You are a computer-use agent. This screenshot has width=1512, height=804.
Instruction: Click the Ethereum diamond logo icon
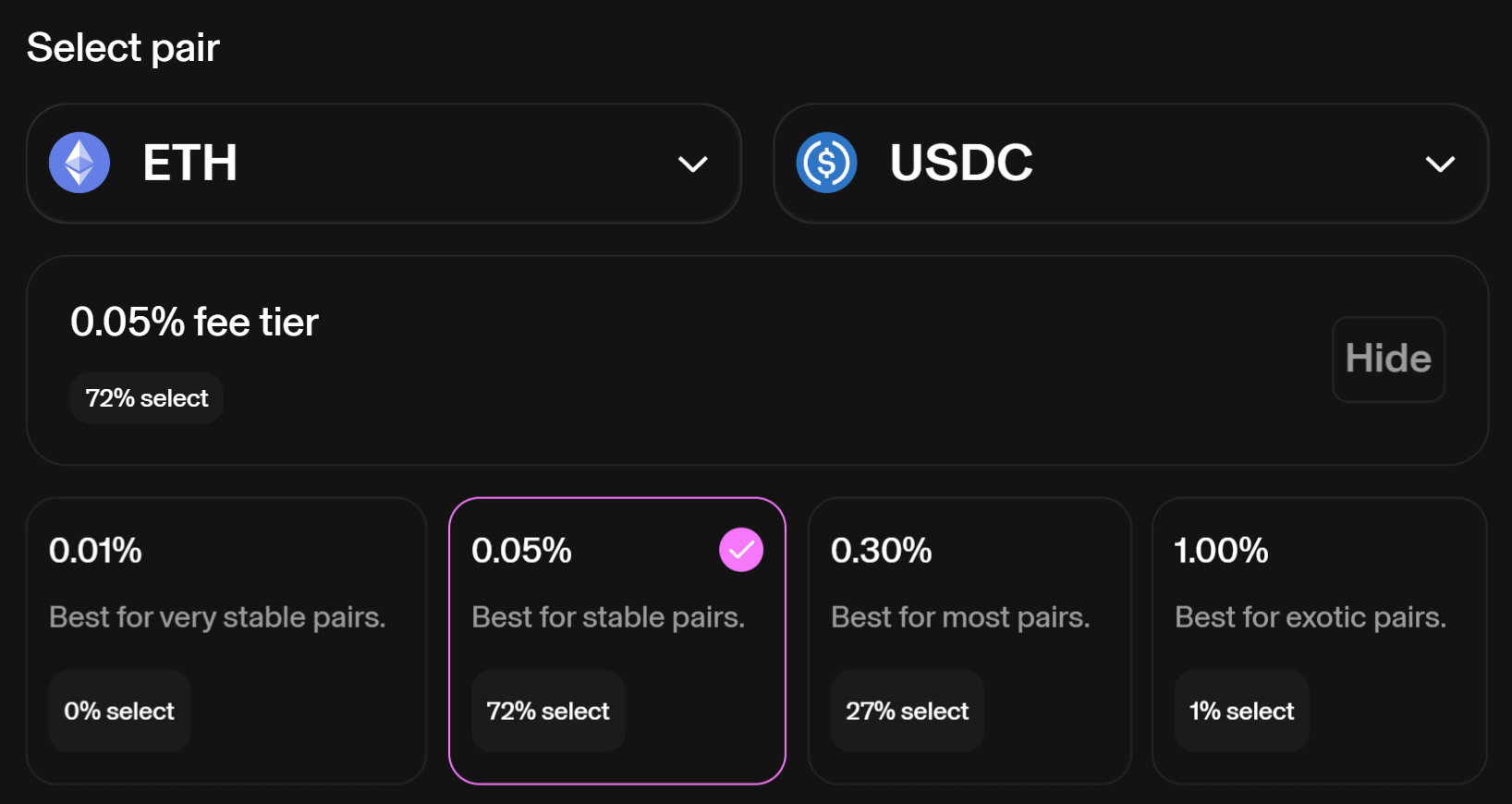pos(79,163)
